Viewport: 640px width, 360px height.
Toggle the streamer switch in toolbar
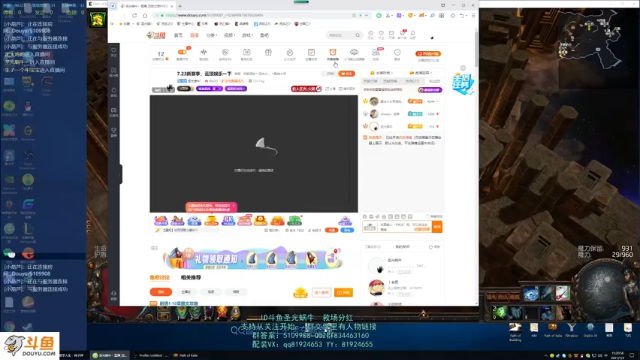click(182, 53)
